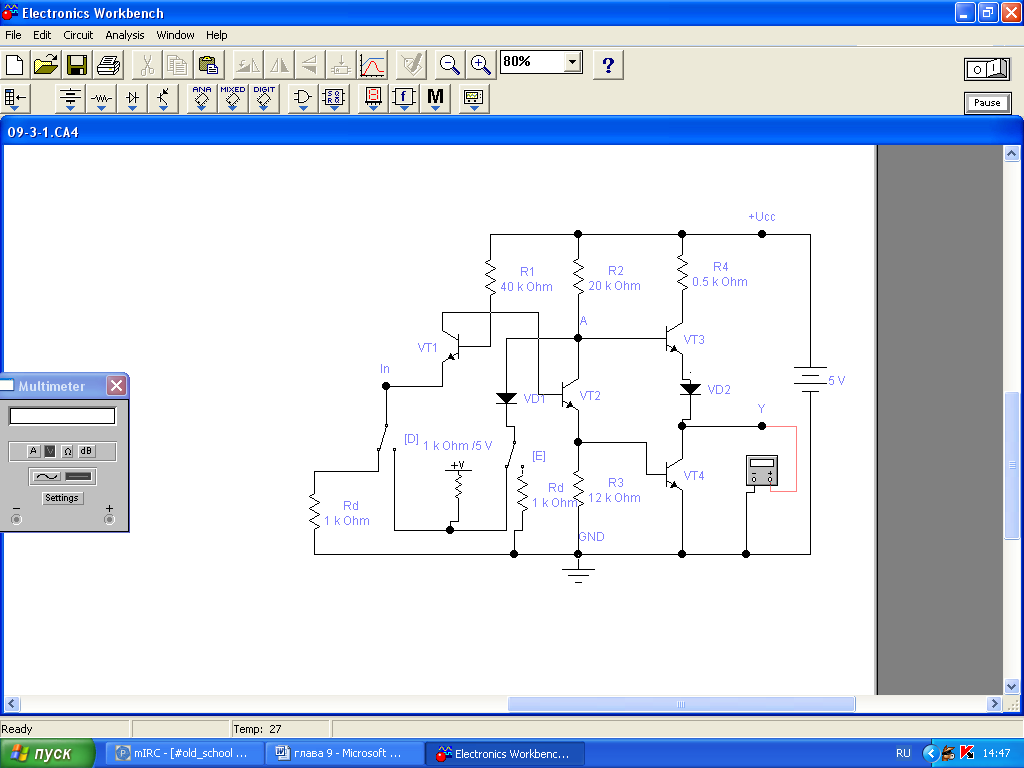
Task: Open the File menu
Action: [x=13, y=35]
